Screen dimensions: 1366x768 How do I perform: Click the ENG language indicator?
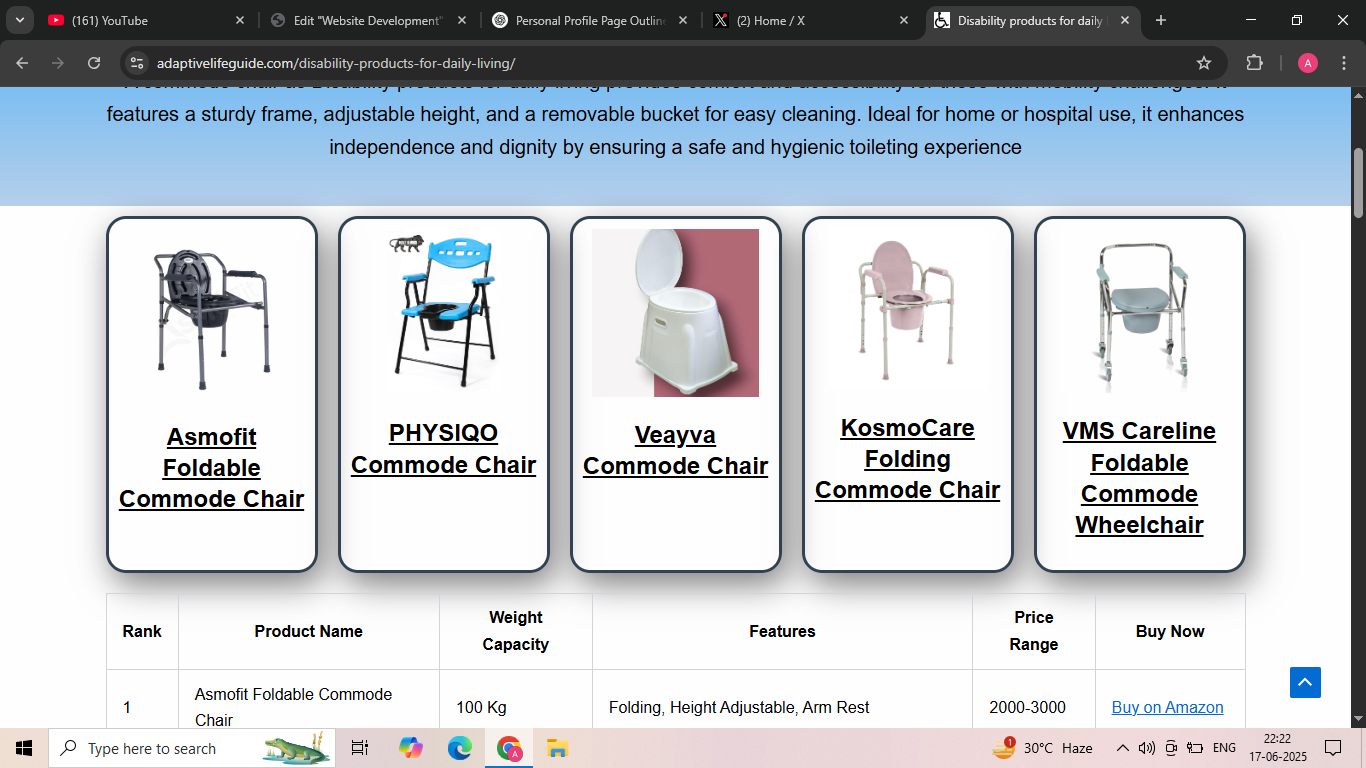click(x=1224, y=748)
